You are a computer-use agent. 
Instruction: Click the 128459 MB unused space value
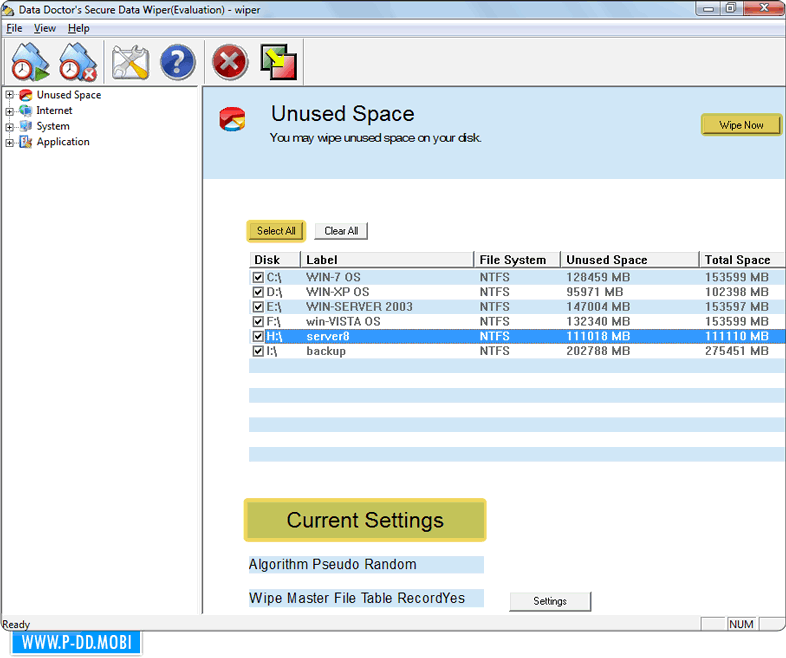click(x=598, y=278)
